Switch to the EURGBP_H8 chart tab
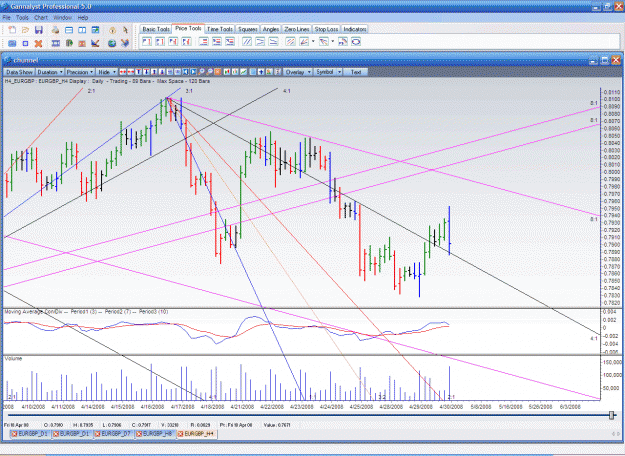625x456 pixels. 155,434
